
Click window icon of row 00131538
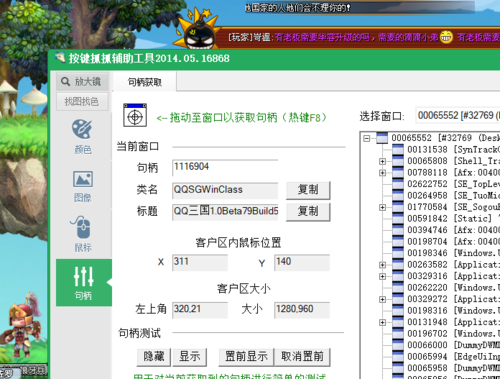[398, 150]
